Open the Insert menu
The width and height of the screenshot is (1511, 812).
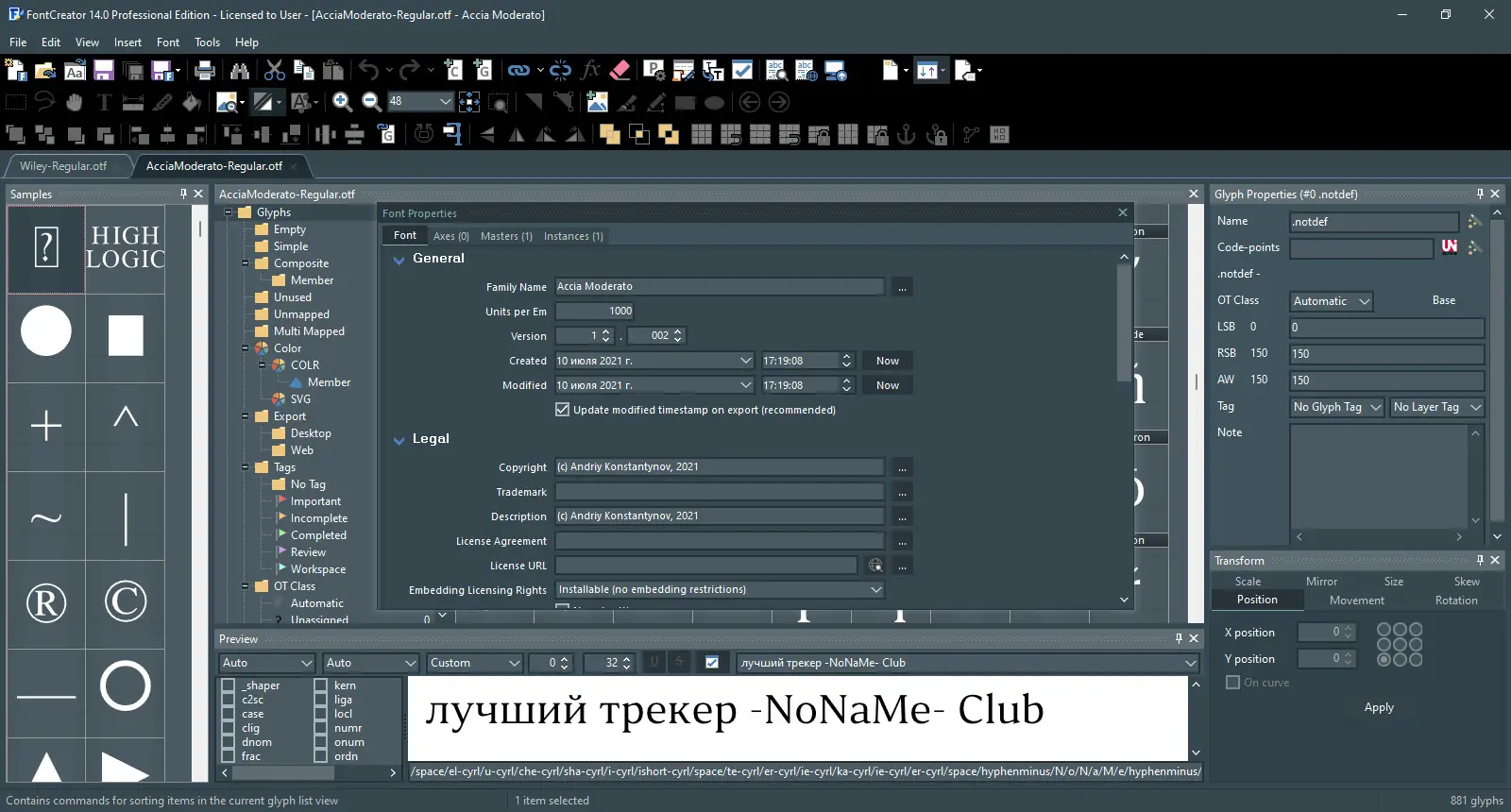[x=127, y=42]
